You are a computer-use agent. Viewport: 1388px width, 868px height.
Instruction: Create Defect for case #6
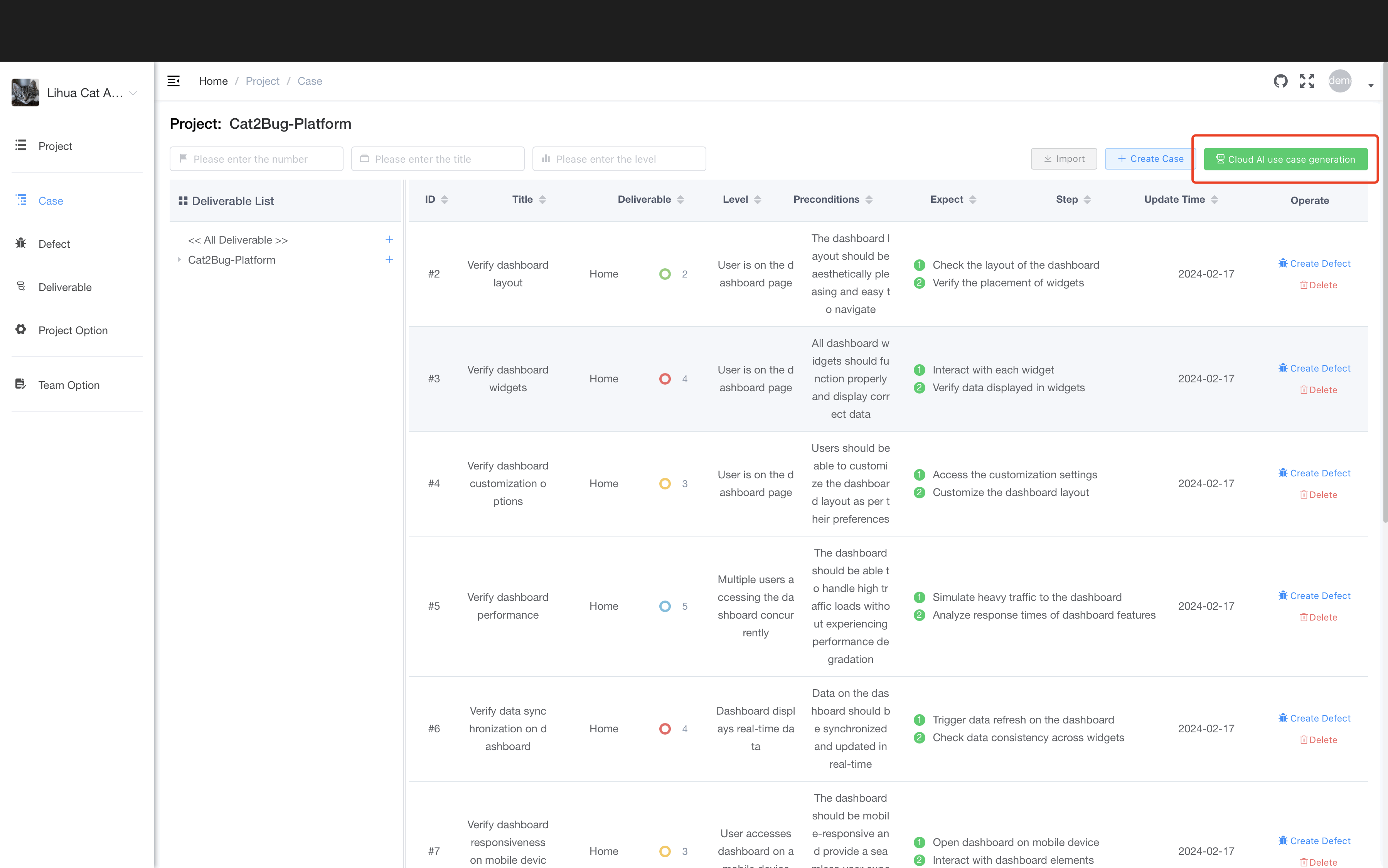(1314, 719)
